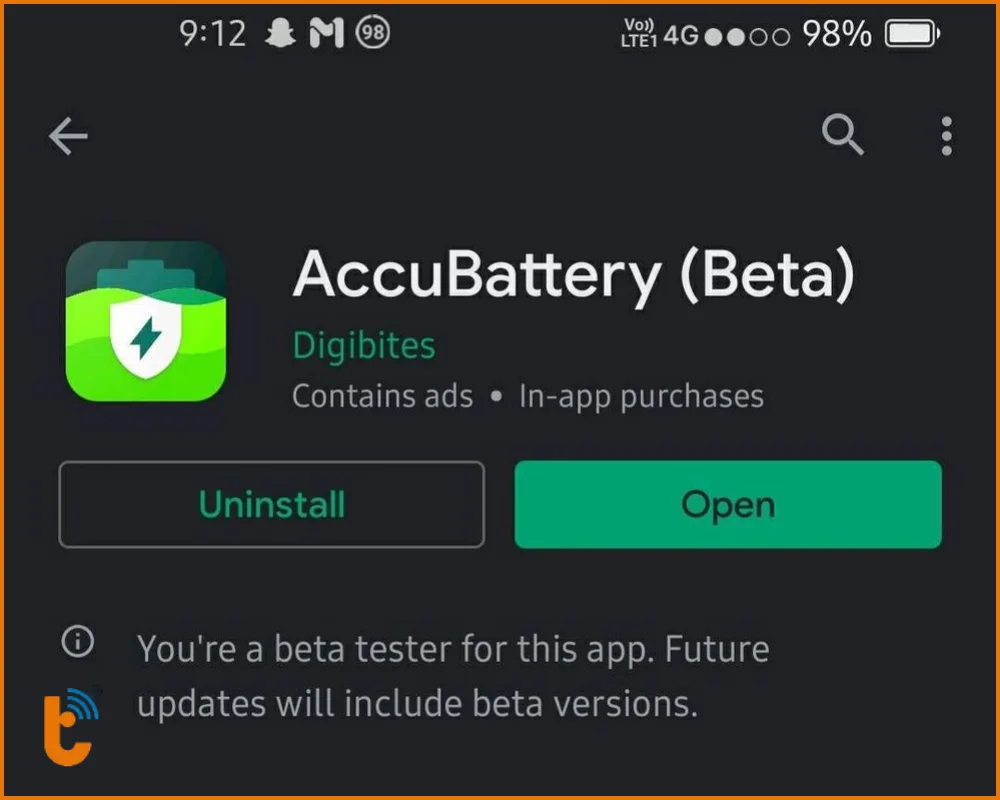The height and width of the screenshot is (800, 1000).
Task: Tap the circled 98 status icon
Action: (x=374, y=35)
